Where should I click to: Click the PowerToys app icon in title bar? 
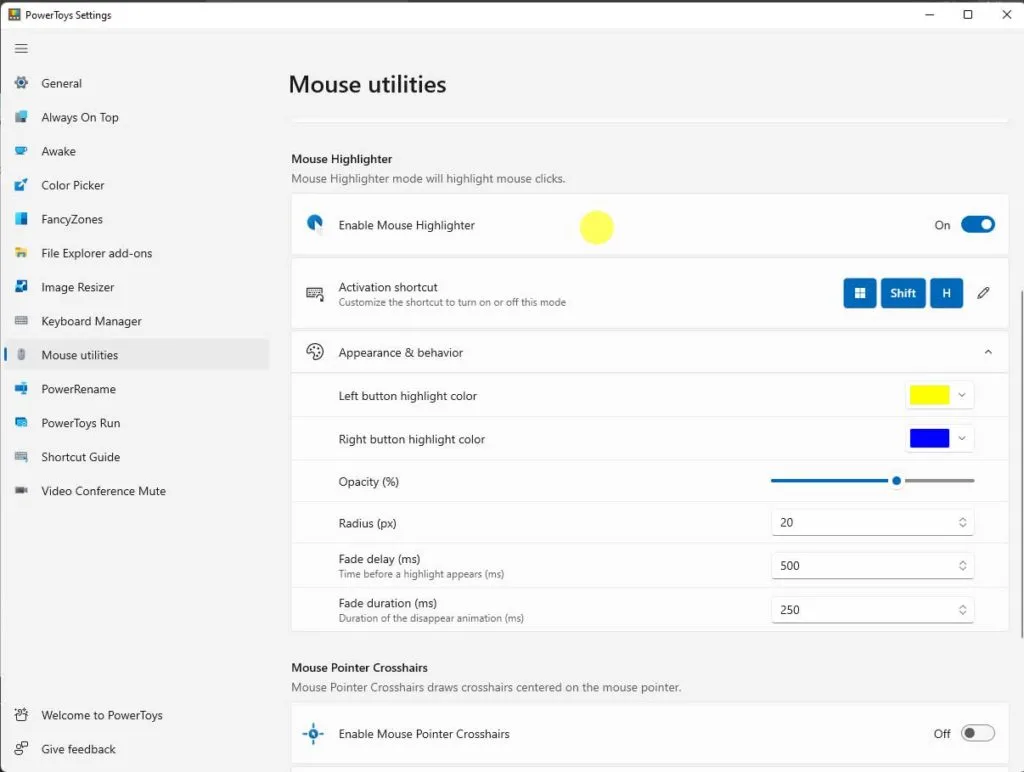click(x=14, y=14)
